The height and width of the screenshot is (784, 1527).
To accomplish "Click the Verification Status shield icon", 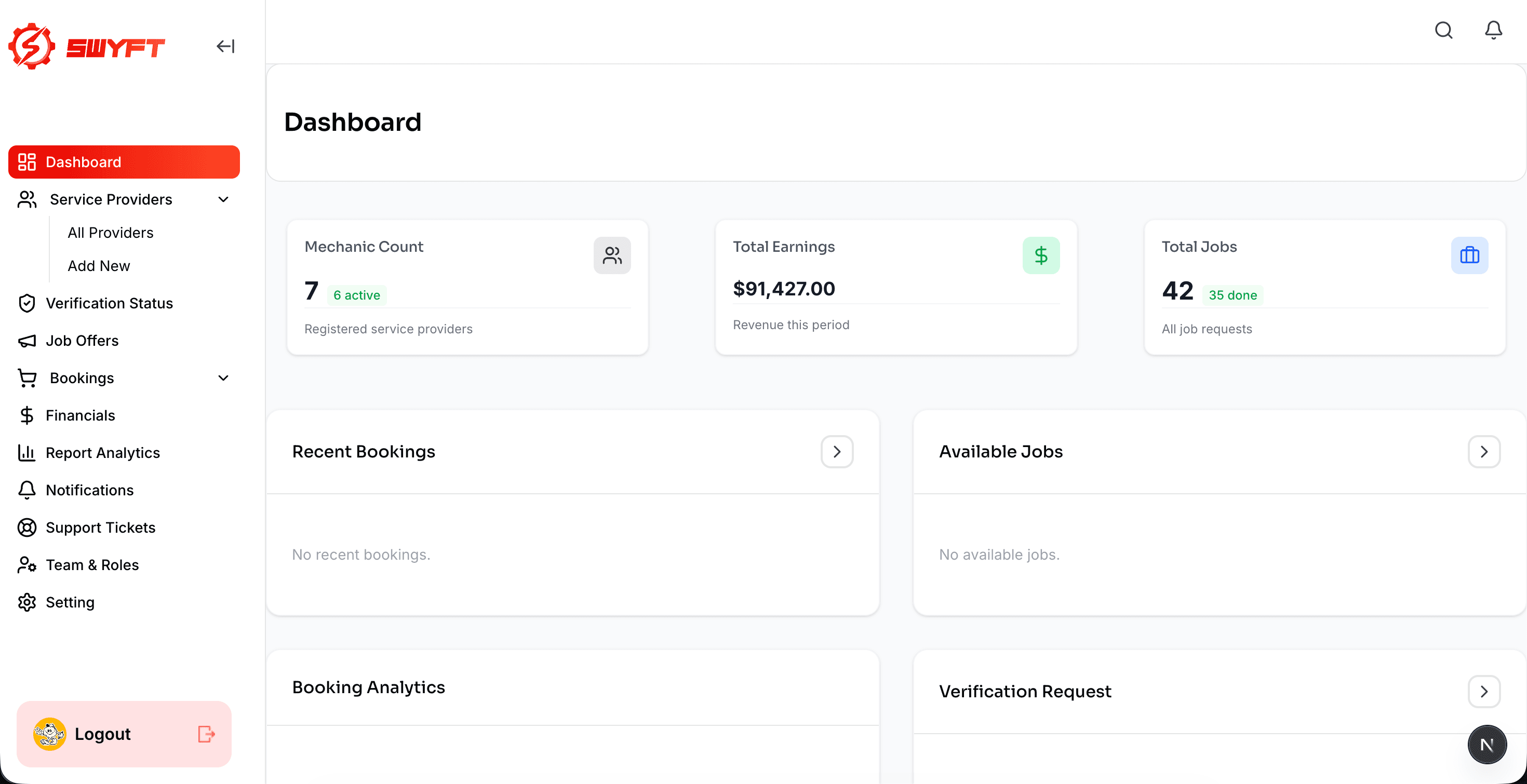I will point(26,303).
